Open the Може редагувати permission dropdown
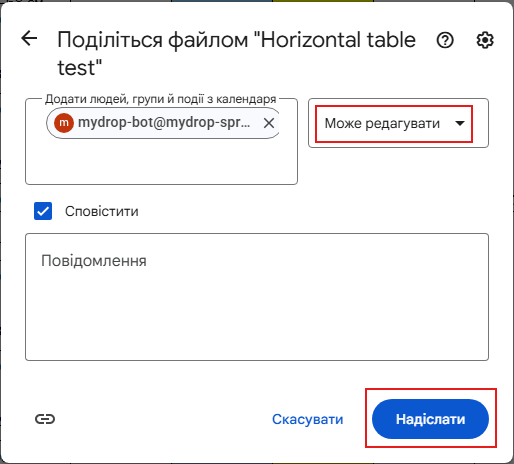514x464 pixels. pos(398,123)
